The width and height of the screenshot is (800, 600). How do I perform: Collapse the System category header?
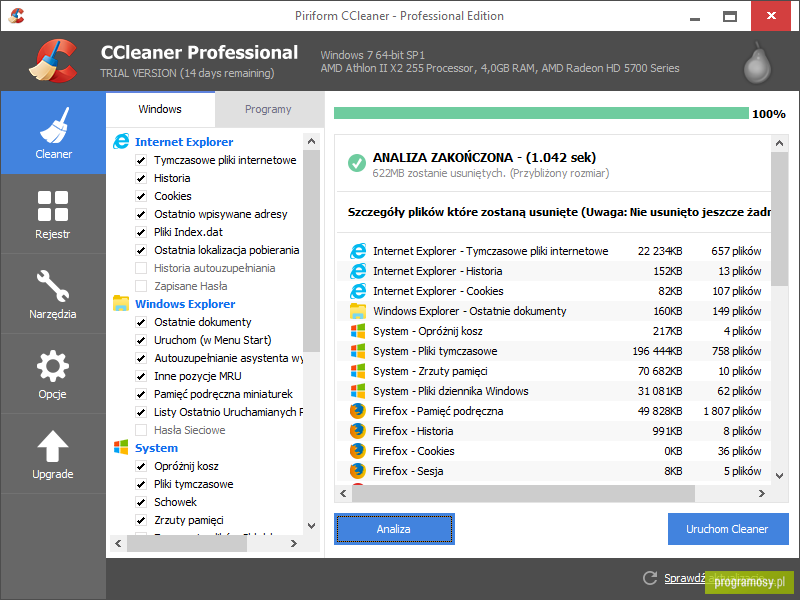pos(156,448)
